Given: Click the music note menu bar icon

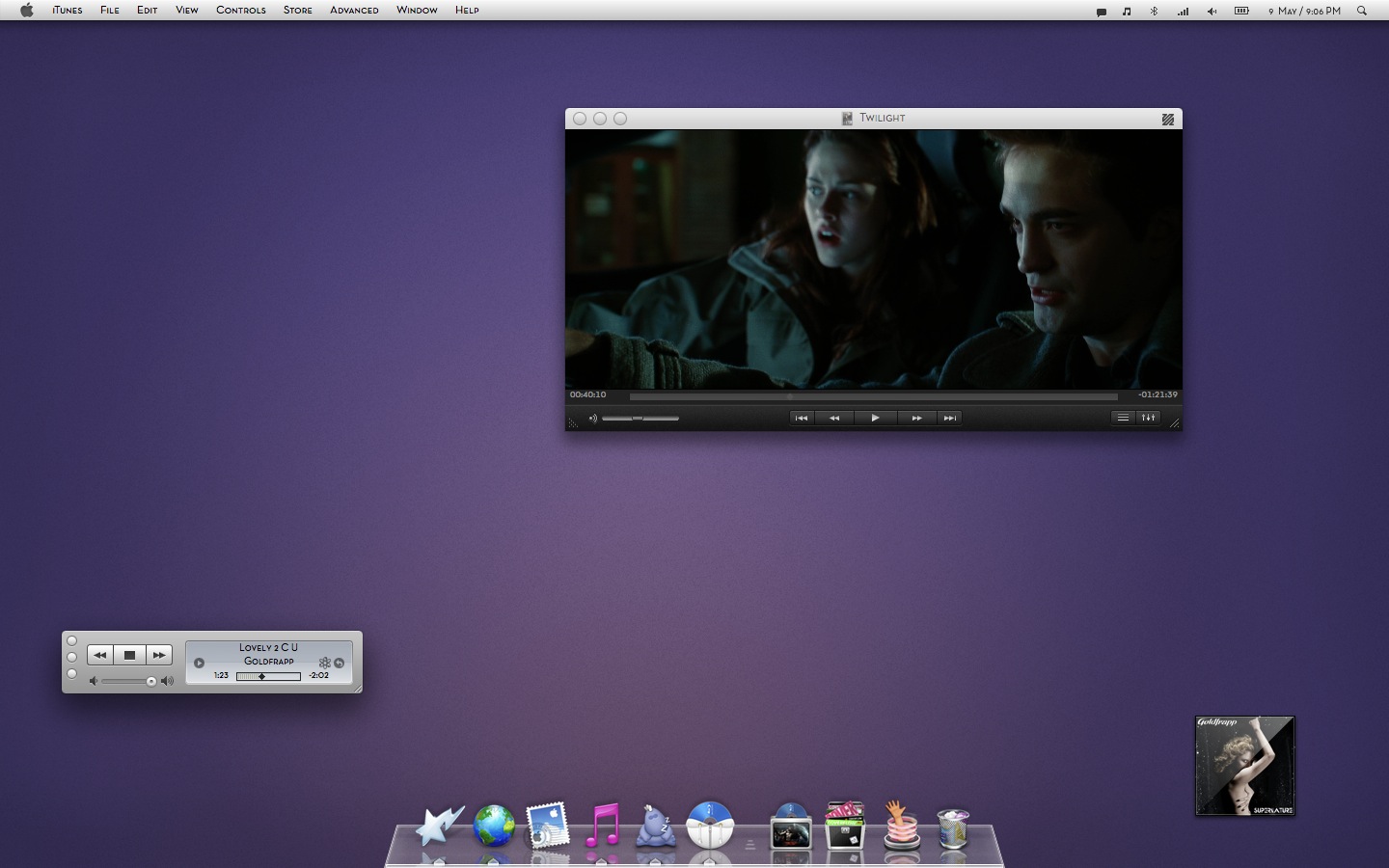Looking at the screenshot, I should click(1127, 12).
